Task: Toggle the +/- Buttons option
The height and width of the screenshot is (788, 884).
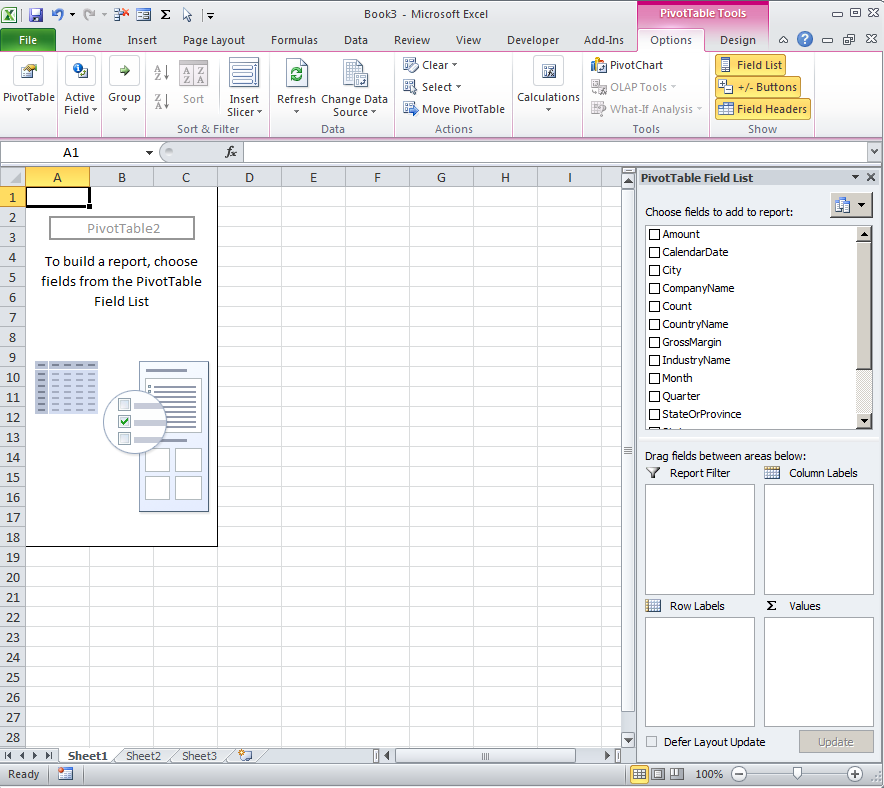Action: (758, 87)
